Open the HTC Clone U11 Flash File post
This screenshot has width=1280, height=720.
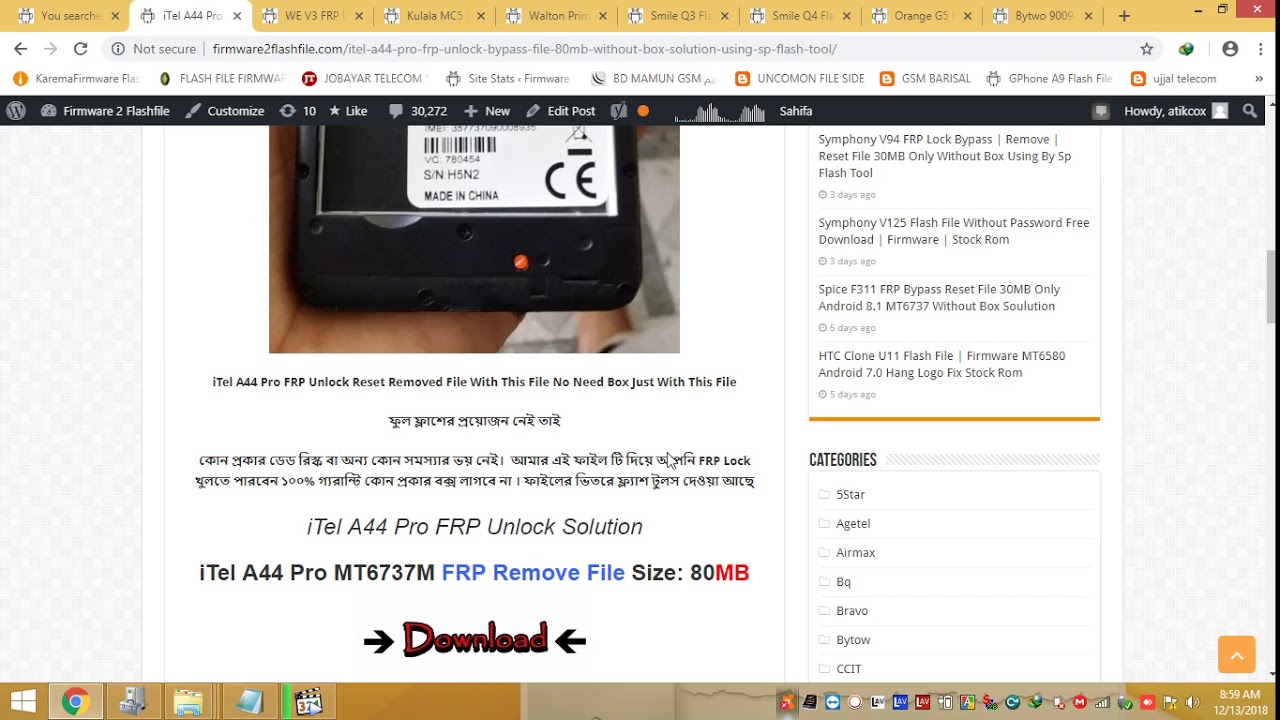point(942,364)
